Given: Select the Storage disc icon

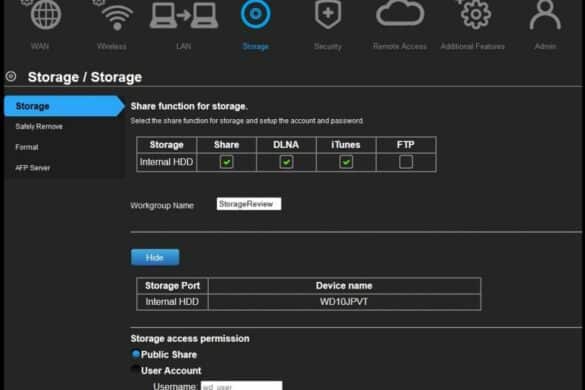Looking at the screenshot, I should [256, 14].
